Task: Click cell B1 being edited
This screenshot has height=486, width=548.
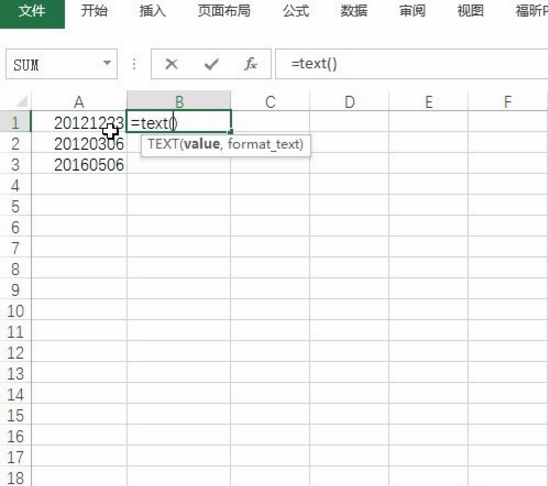Action: pos(179,122)
